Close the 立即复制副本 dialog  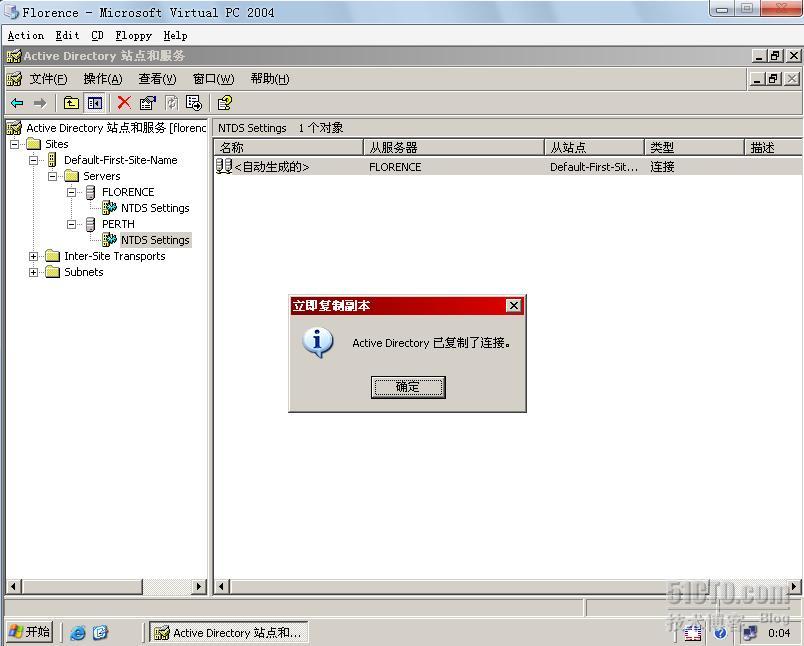tap(513, 306)
